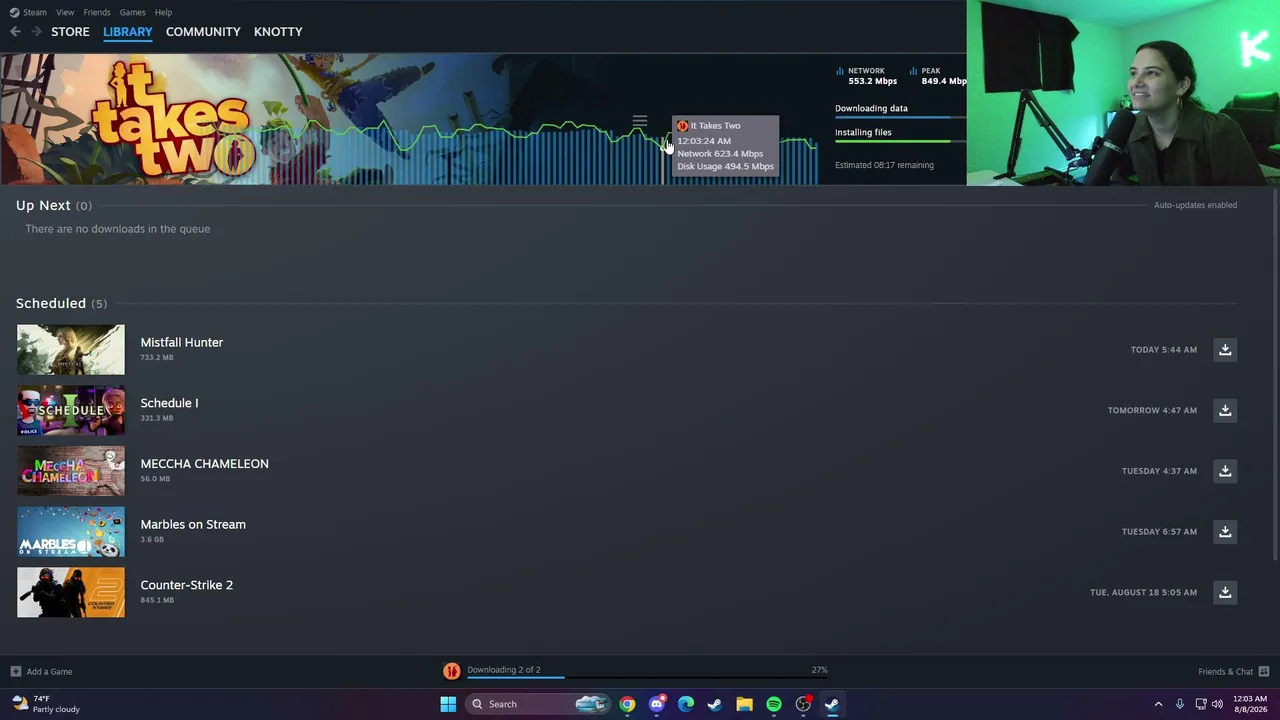
Task: Select the Mistfall Hunter title
Action: [x=182, y=342]
